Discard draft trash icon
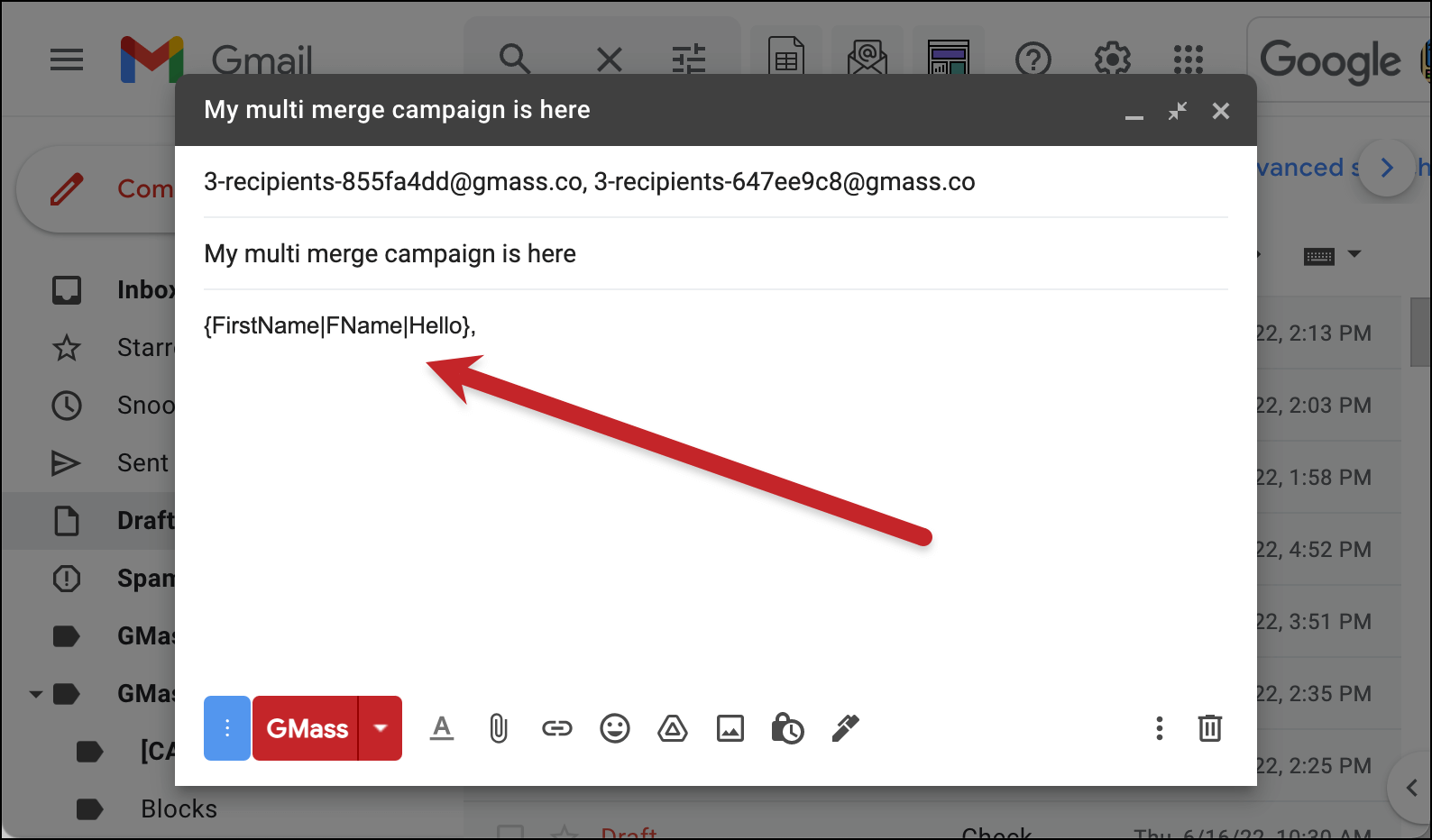Image resolution: width=1432 pixels, height=840 pixels. point(1210,728)
